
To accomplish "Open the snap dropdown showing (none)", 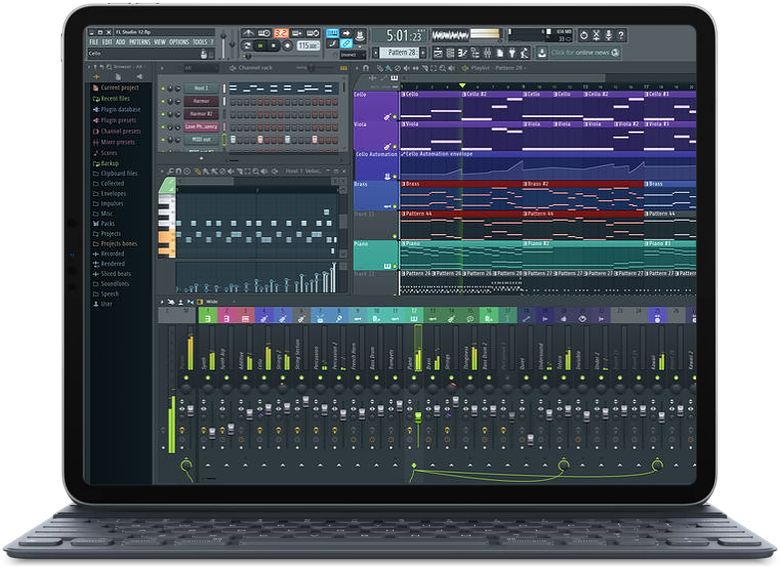I will pos(352,55).
